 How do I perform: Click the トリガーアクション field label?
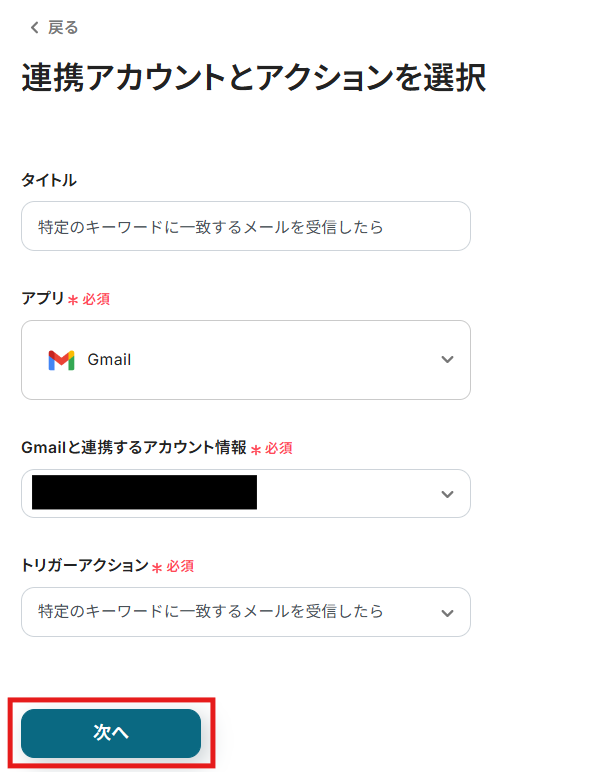pos(85,565)
